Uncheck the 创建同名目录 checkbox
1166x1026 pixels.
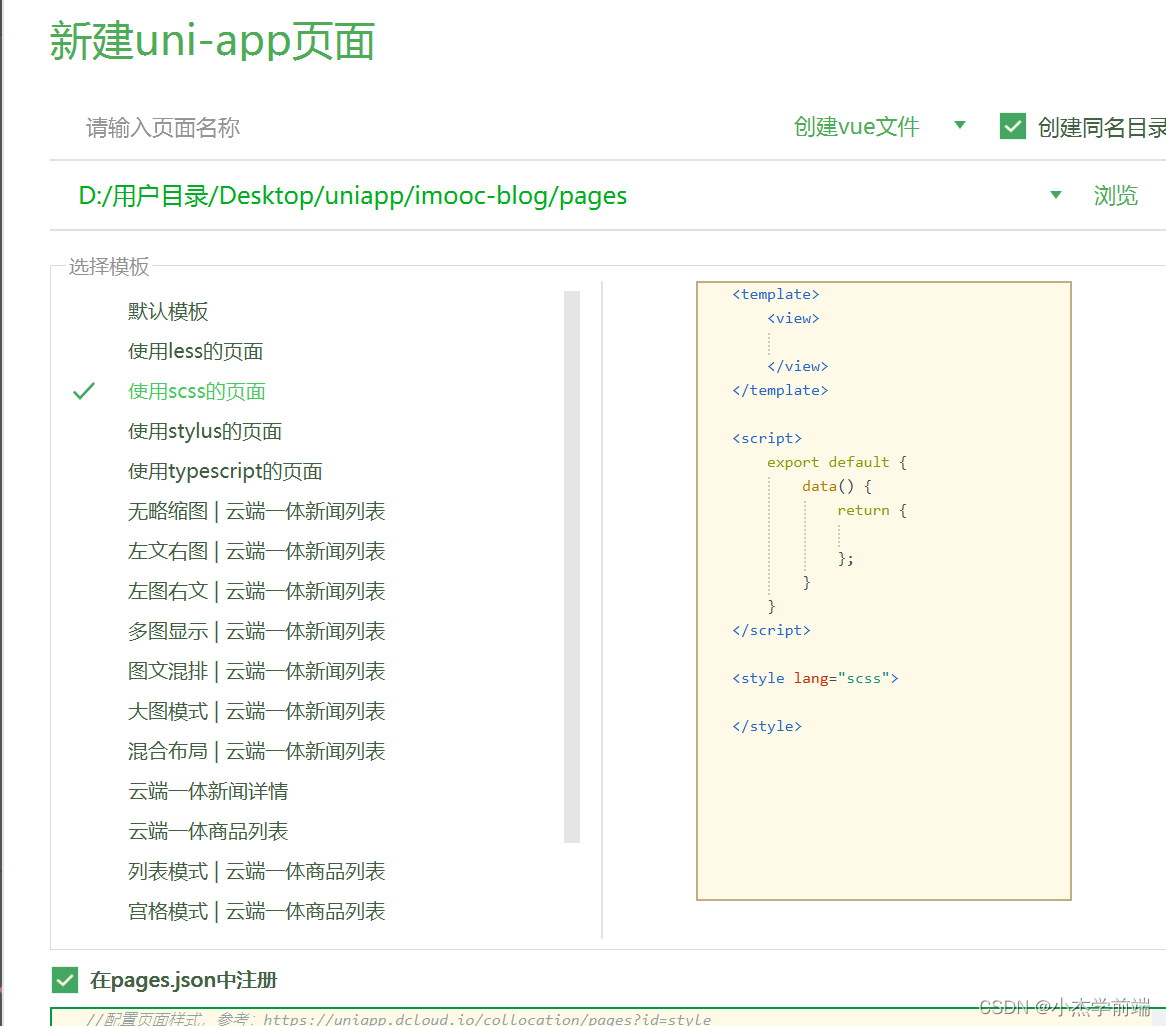[1013, 126]
